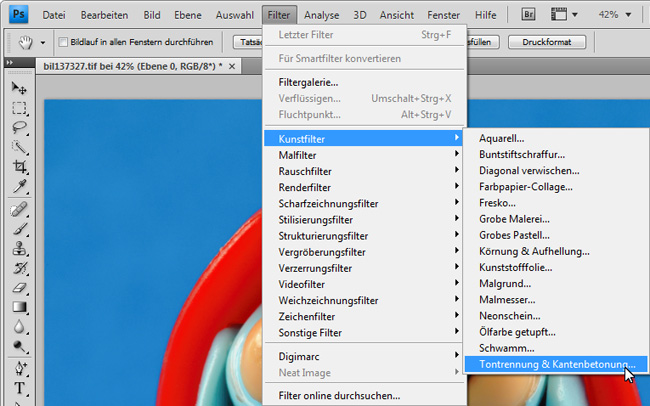Choose 'Tontrennung & Kantenbetonung...' filter
This screenshot has width=650, height=406.
click(x=556, y=364)
